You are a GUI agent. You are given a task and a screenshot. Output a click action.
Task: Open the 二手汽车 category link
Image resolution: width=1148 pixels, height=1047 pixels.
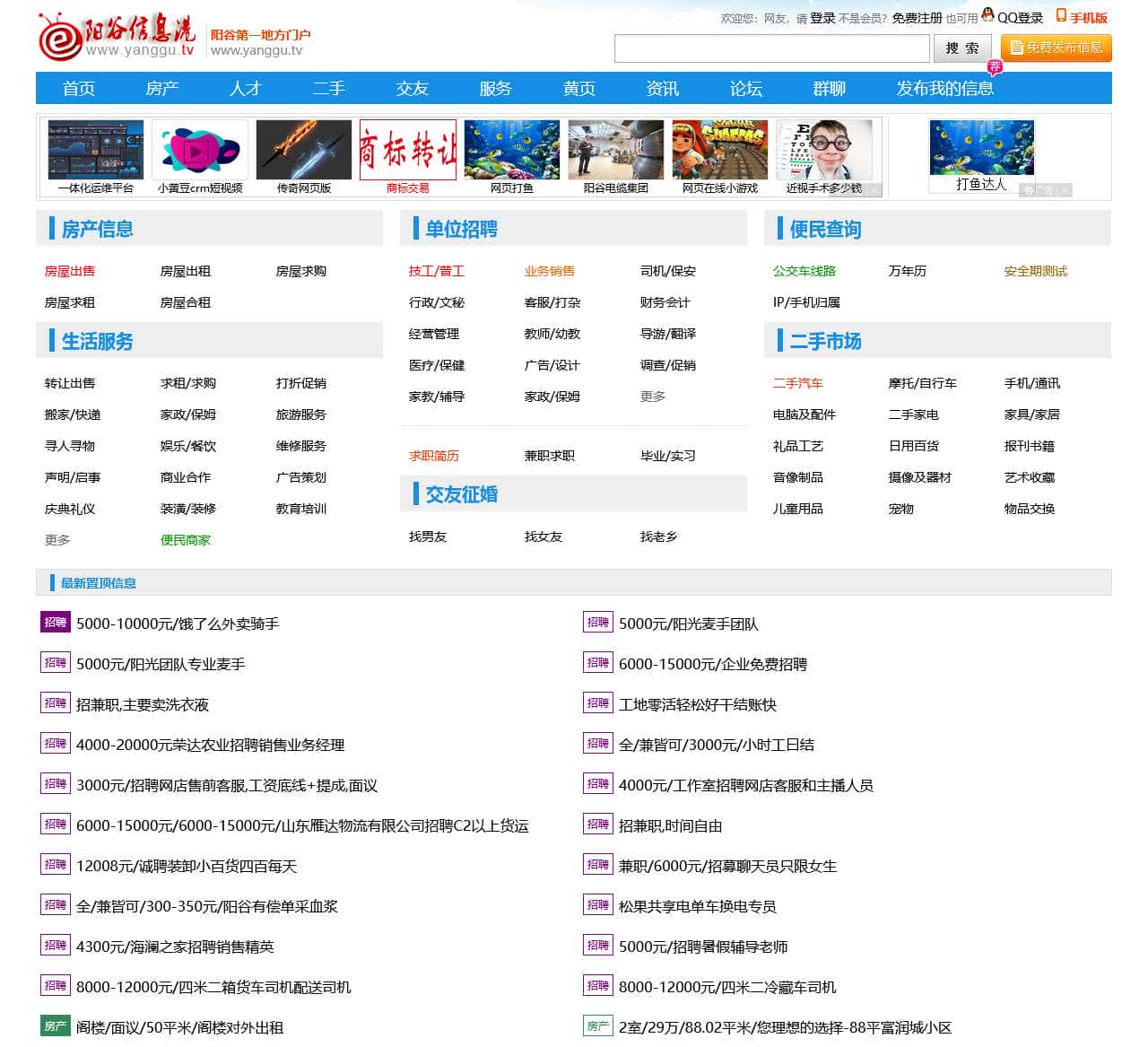coord(797,383)
